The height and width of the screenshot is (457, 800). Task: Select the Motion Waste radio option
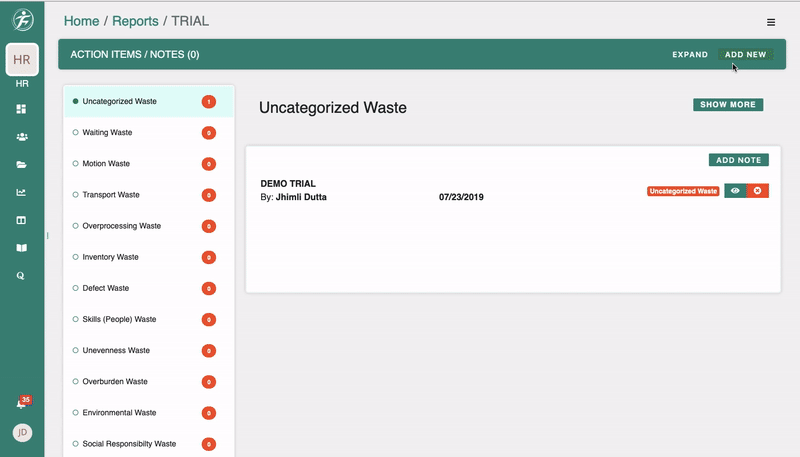[76, 163]
